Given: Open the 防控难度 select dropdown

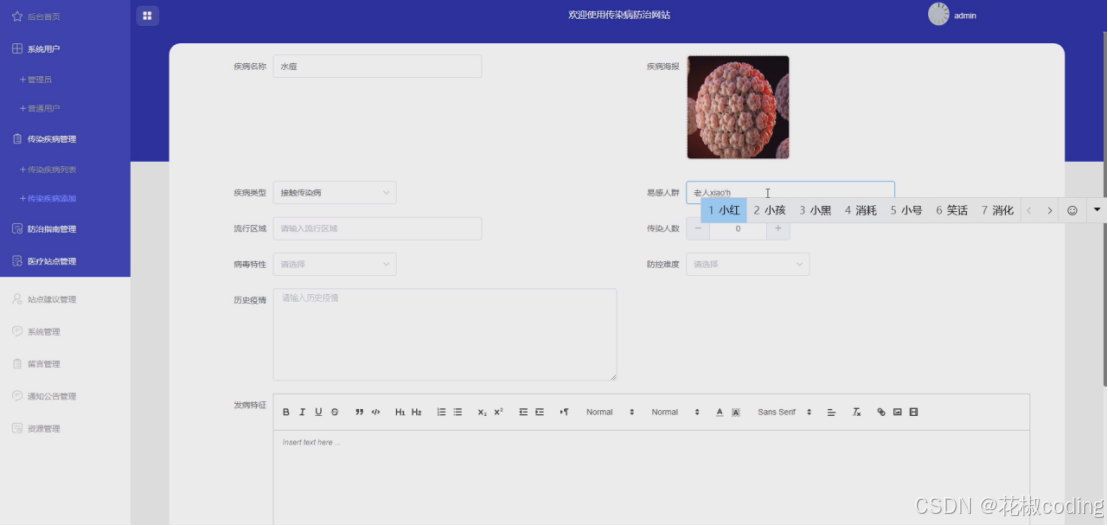Looking at the screenshot, I should click(x=748, y=264).
